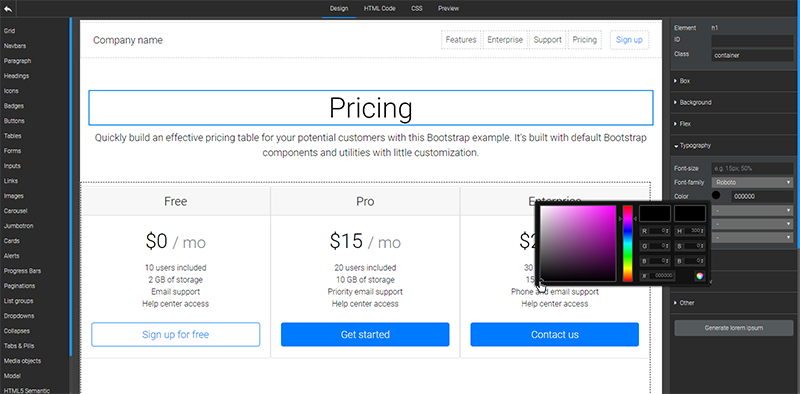
Task: Switch to the Design tab
Action: [339, 8]
